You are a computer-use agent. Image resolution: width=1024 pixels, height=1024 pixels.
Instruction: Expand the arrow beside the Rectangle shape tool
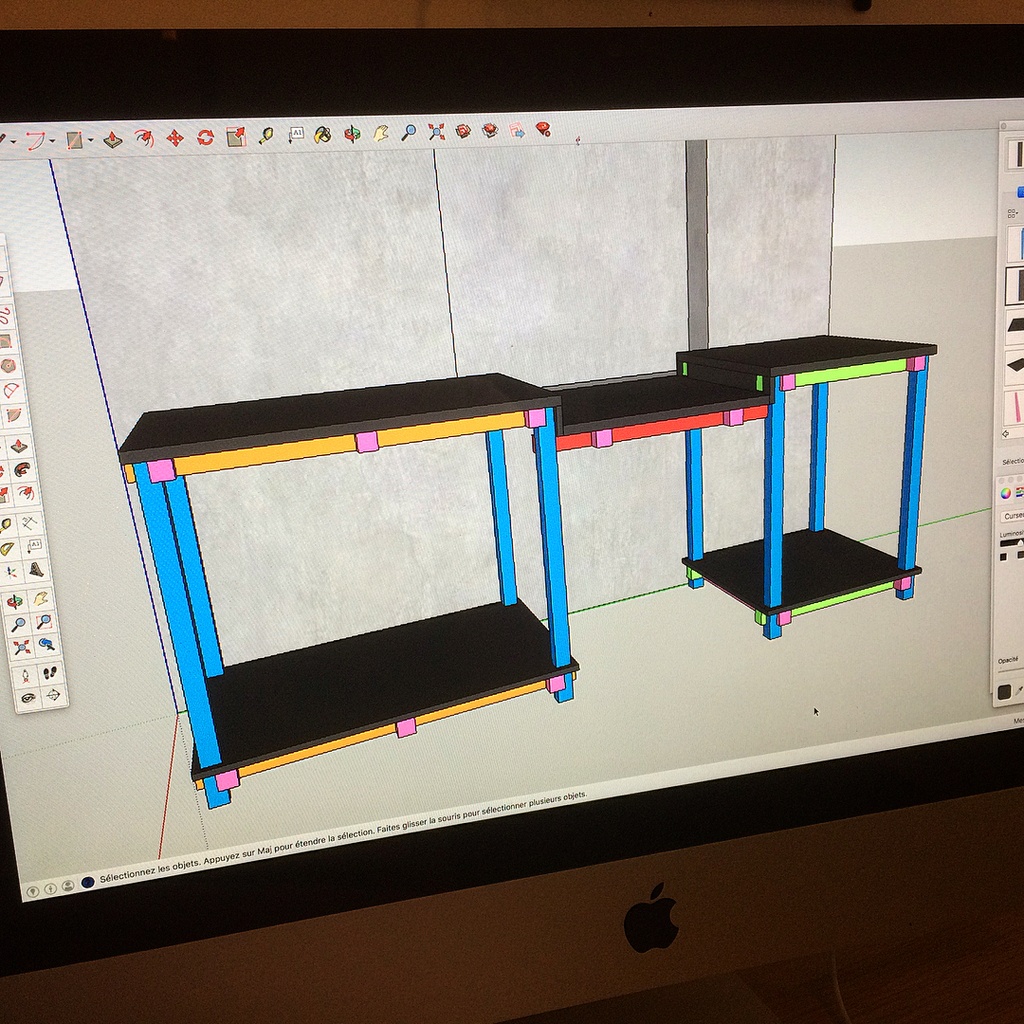click(90, 140)
